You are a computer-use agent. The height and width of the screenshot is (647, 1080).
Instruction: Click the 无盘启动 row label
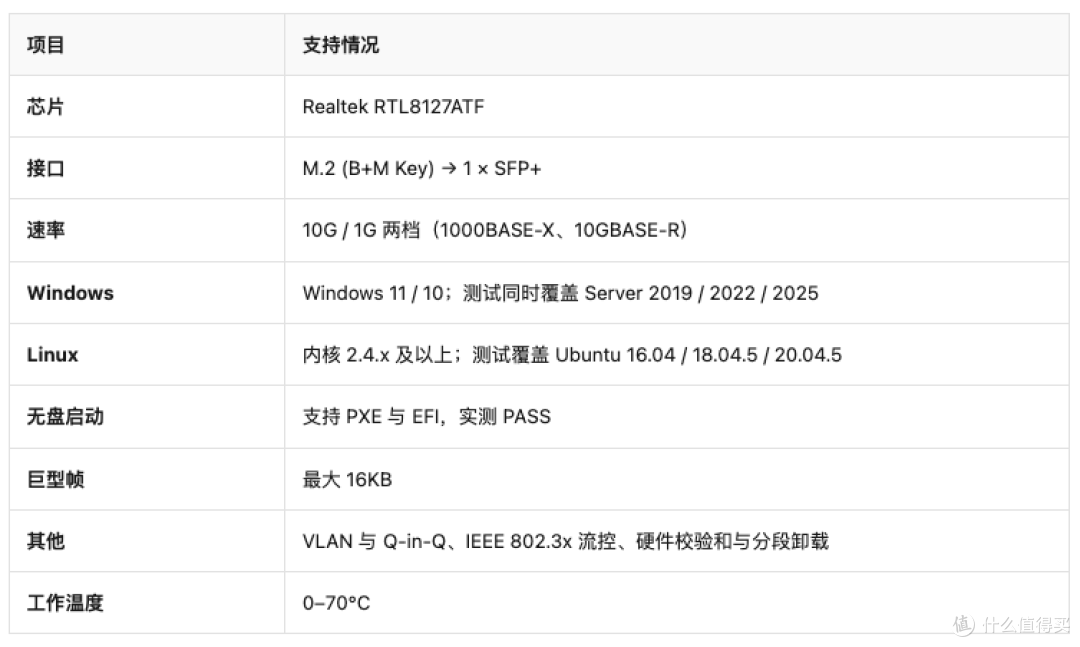(147, 417)
